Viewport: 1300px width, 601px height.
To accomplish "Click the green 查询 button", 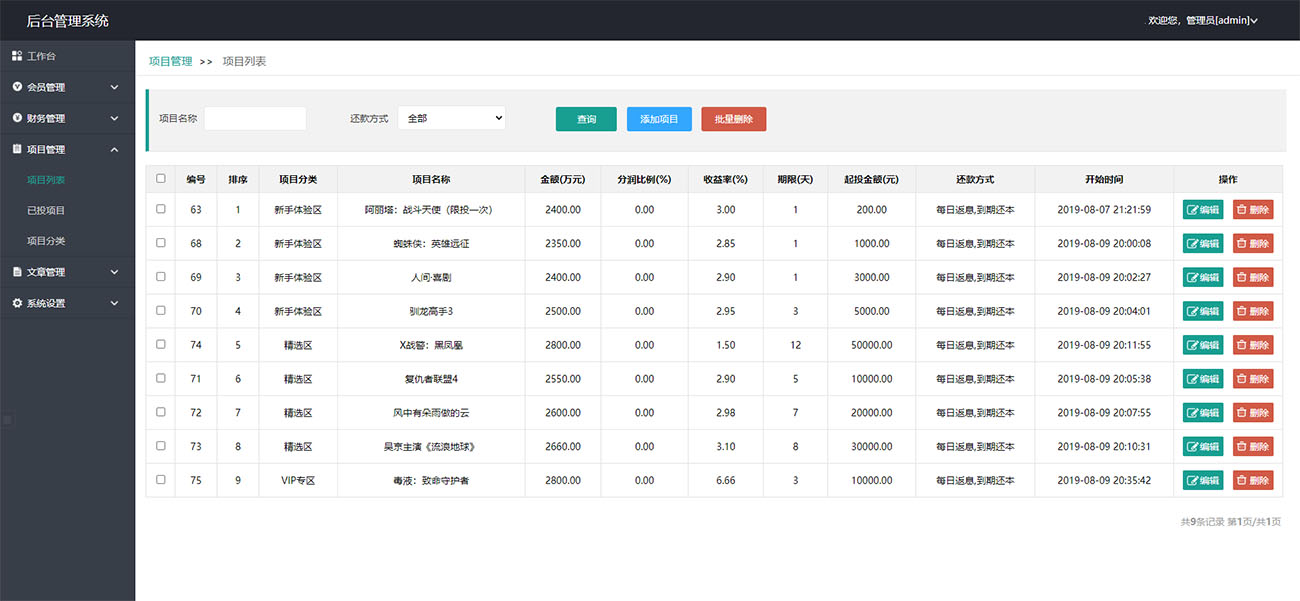I will [586, 119].
